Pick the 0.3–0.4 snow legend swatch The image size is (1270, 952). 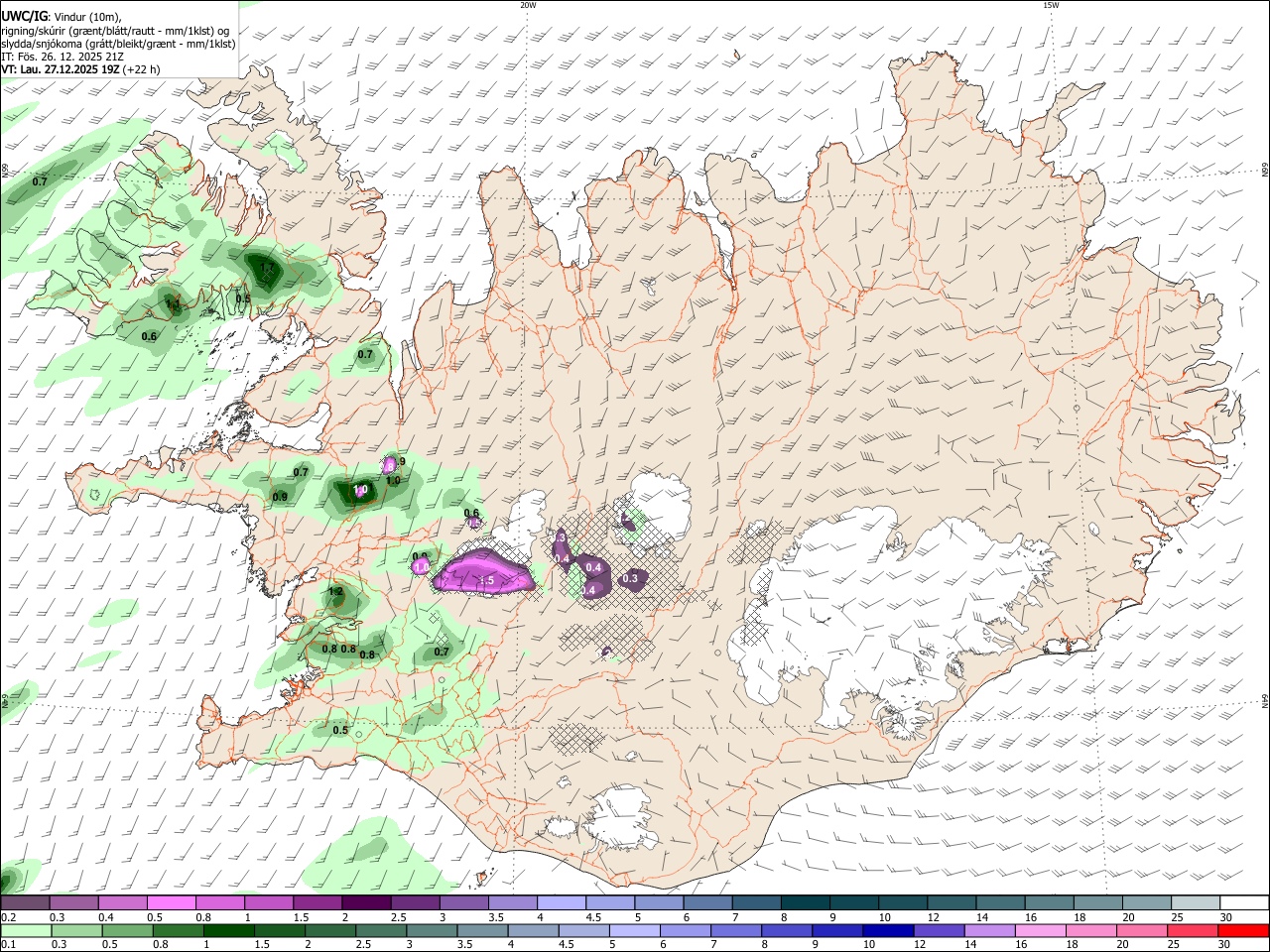point(73,903)
